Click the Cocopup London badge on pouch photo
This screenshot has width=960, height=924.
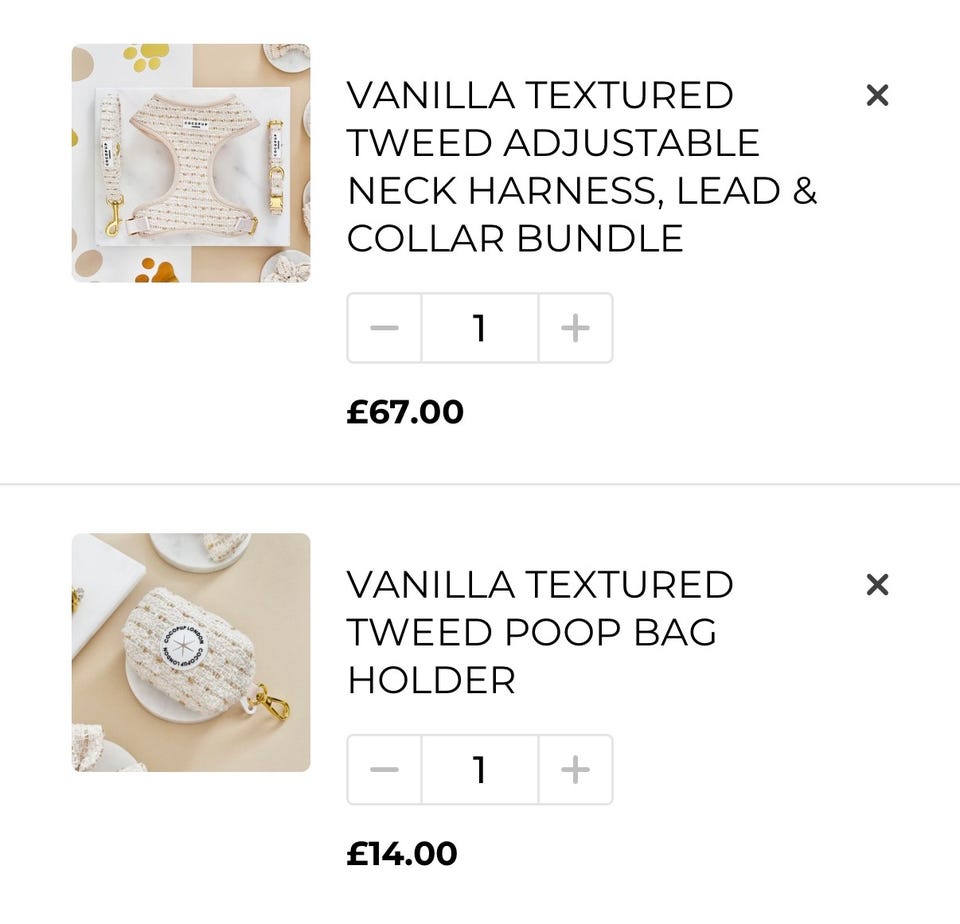tap(184, 647)
